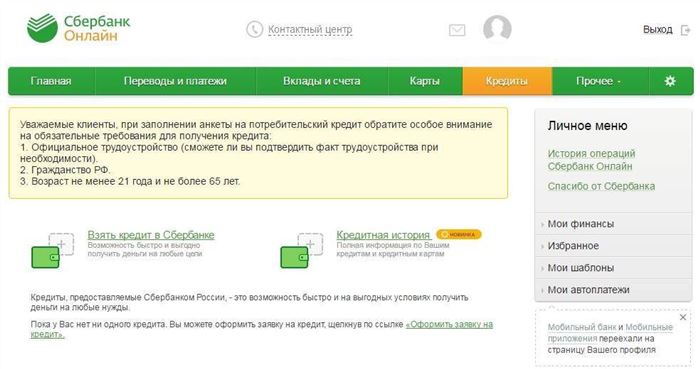This screenshot has height=369, width=700.
Task: Open Взять кредит в Сбербанке link
Action: [151, 235]
